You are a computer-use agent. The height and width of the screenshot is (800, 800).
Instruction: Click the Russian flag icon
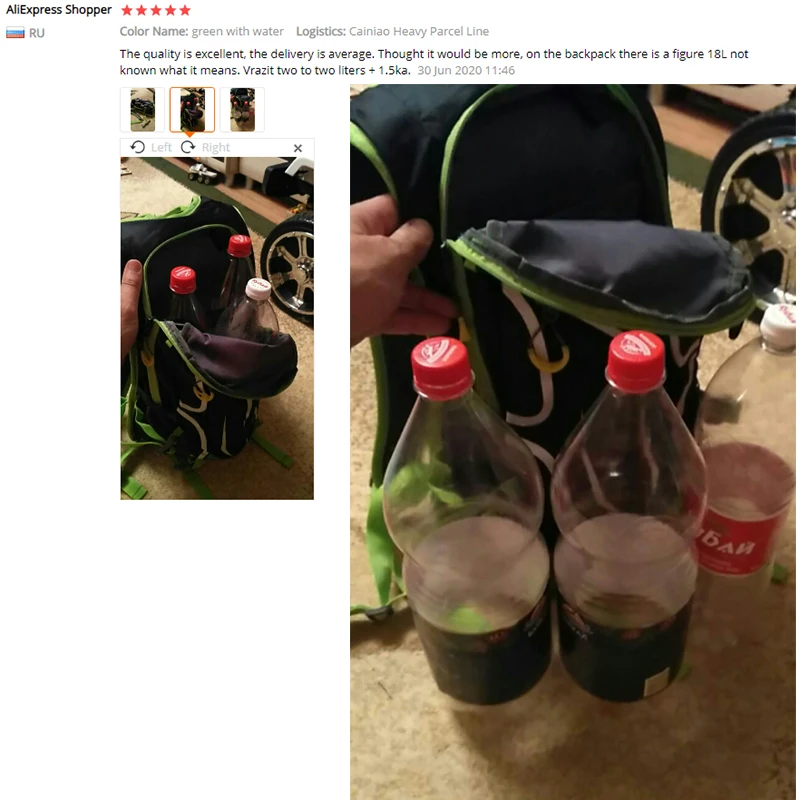point(15,33)
